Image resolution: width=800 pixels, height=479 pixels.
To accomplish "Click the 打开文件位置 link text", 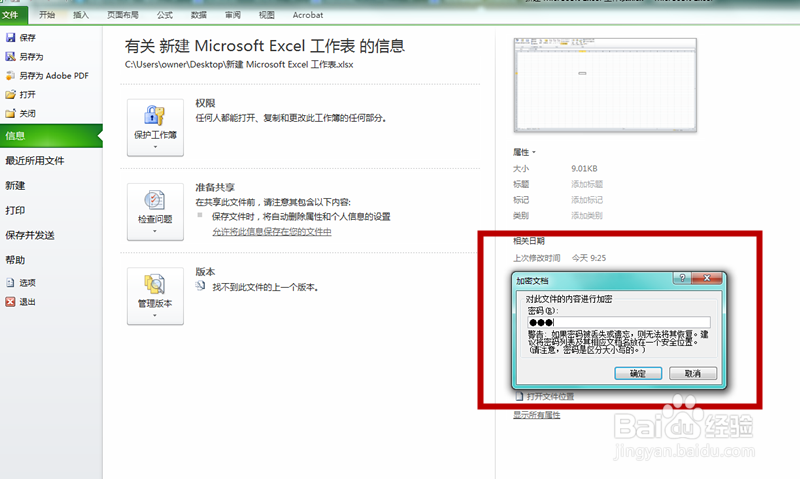I will (x=550, y=396).
